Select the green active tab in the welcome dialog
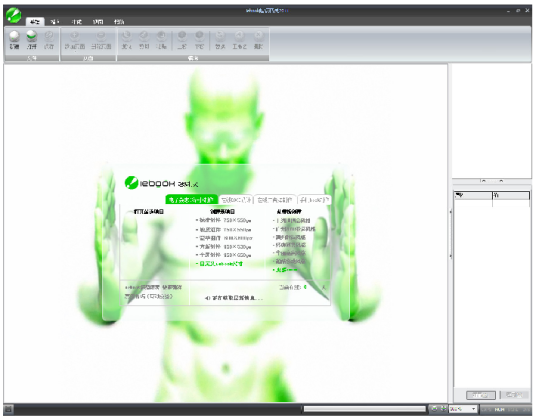This screenshot has height=418, width=536. click(x=191, y=200)
